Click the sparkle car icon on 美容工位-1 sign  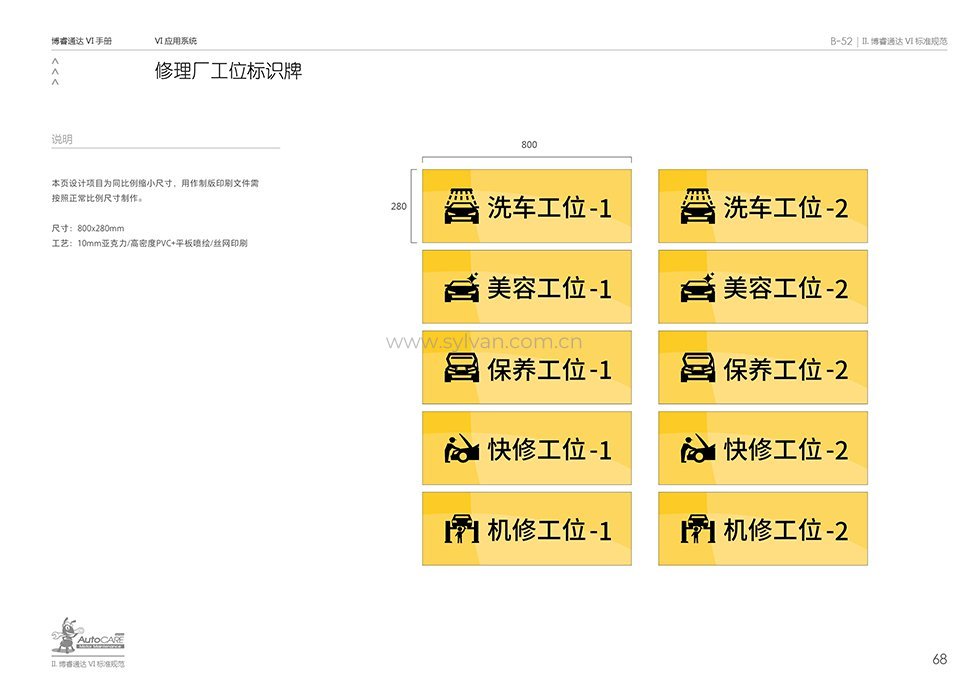[461, 288]
